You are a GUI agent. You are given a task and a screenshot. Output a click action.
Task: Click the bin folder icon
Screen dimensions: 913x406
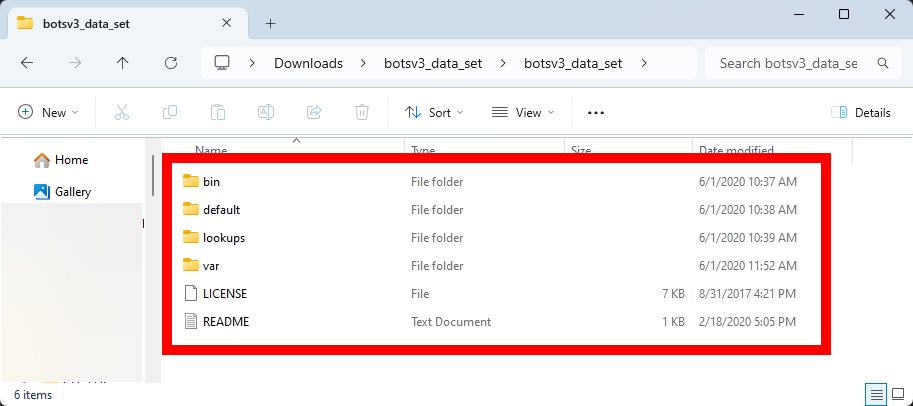[191, 181]
